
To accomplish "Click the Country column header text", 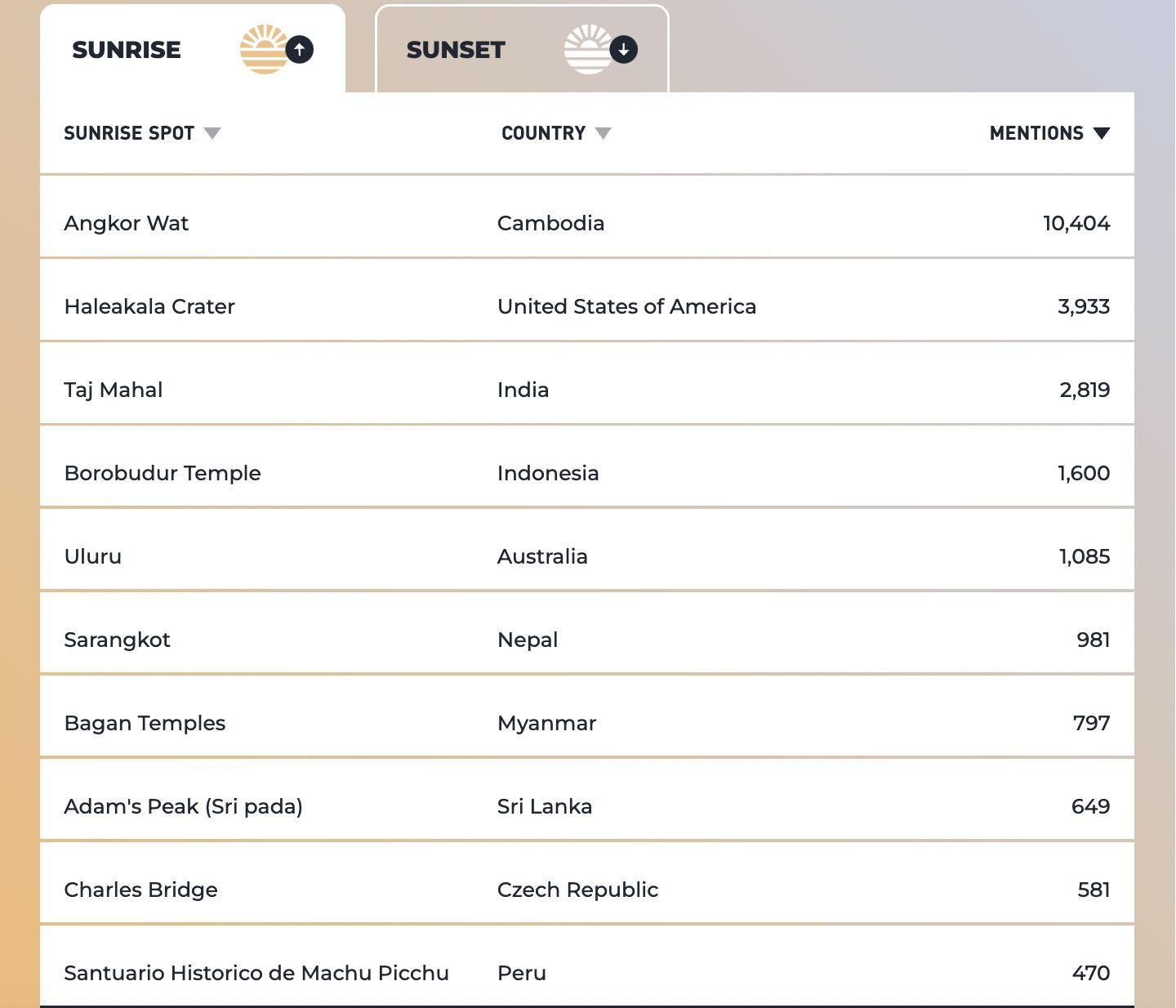I will pyautogui.click(x=543, y=133).
